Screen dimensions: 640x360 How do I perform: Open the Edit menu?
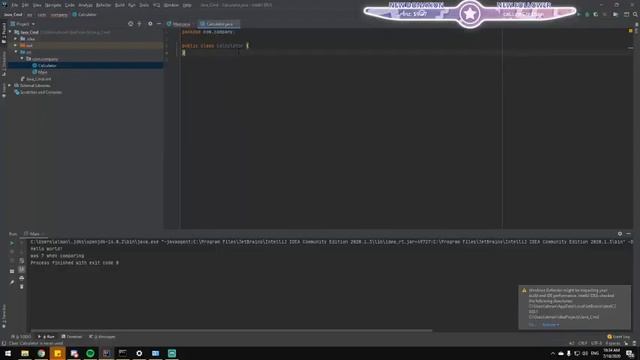[25, 5]
